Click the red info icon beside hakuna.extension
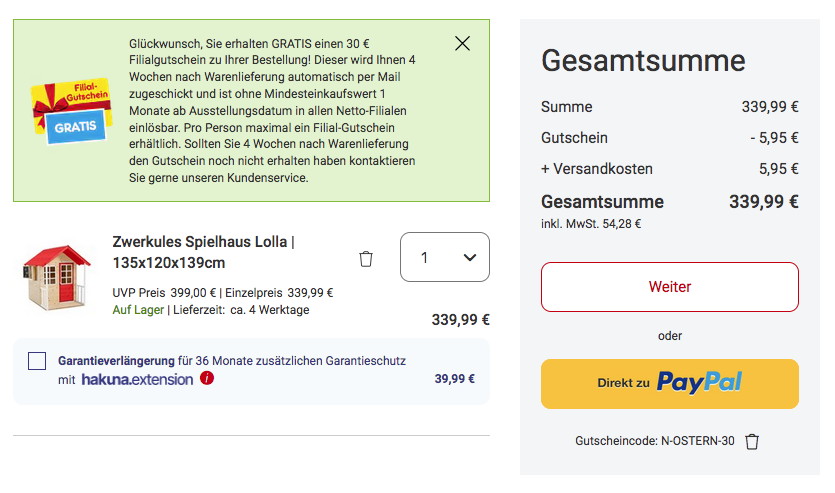 pyautogui.click(x=207, y=379)
